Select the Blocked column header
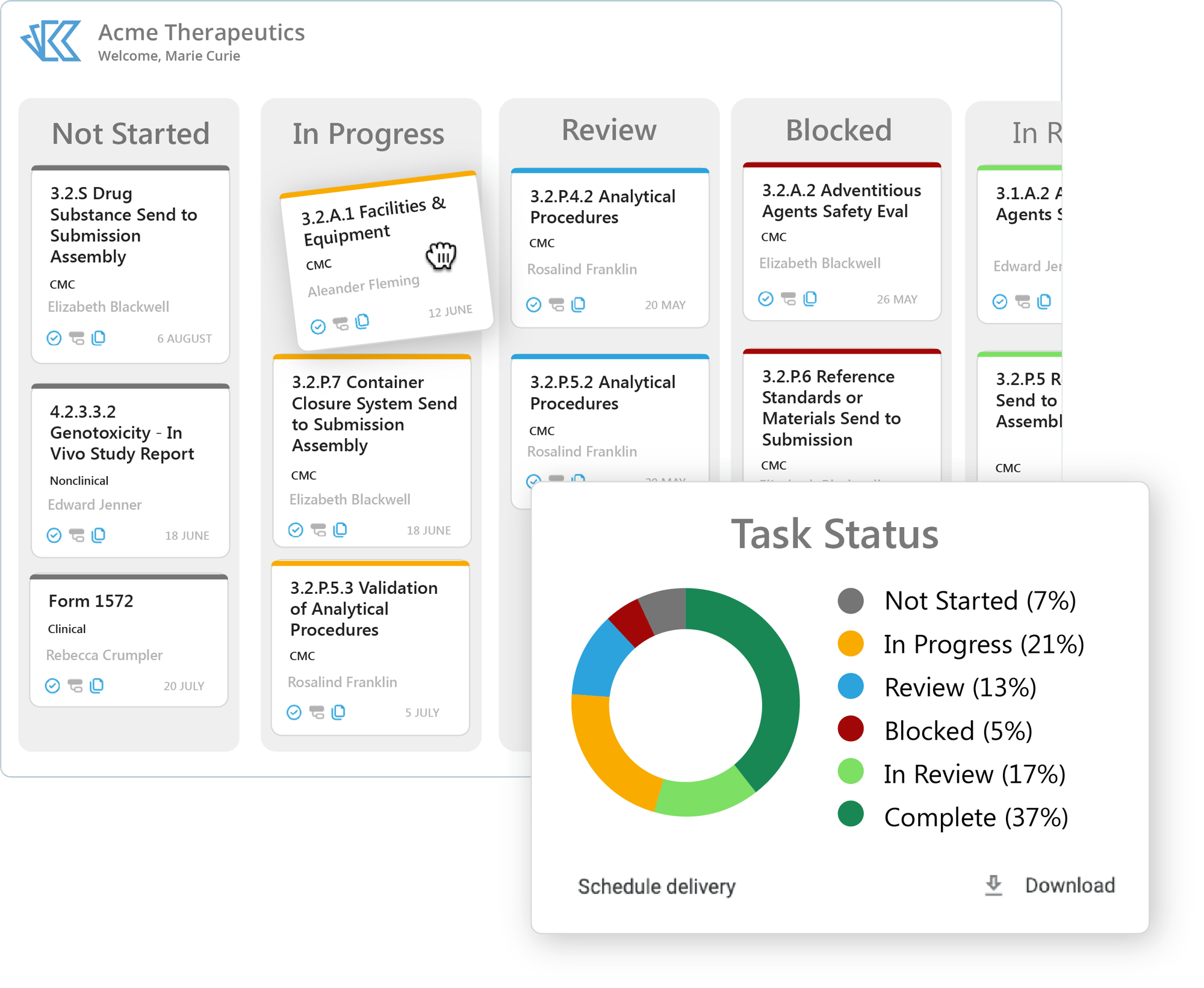The image size is (1204, 988). coord(839,130)
